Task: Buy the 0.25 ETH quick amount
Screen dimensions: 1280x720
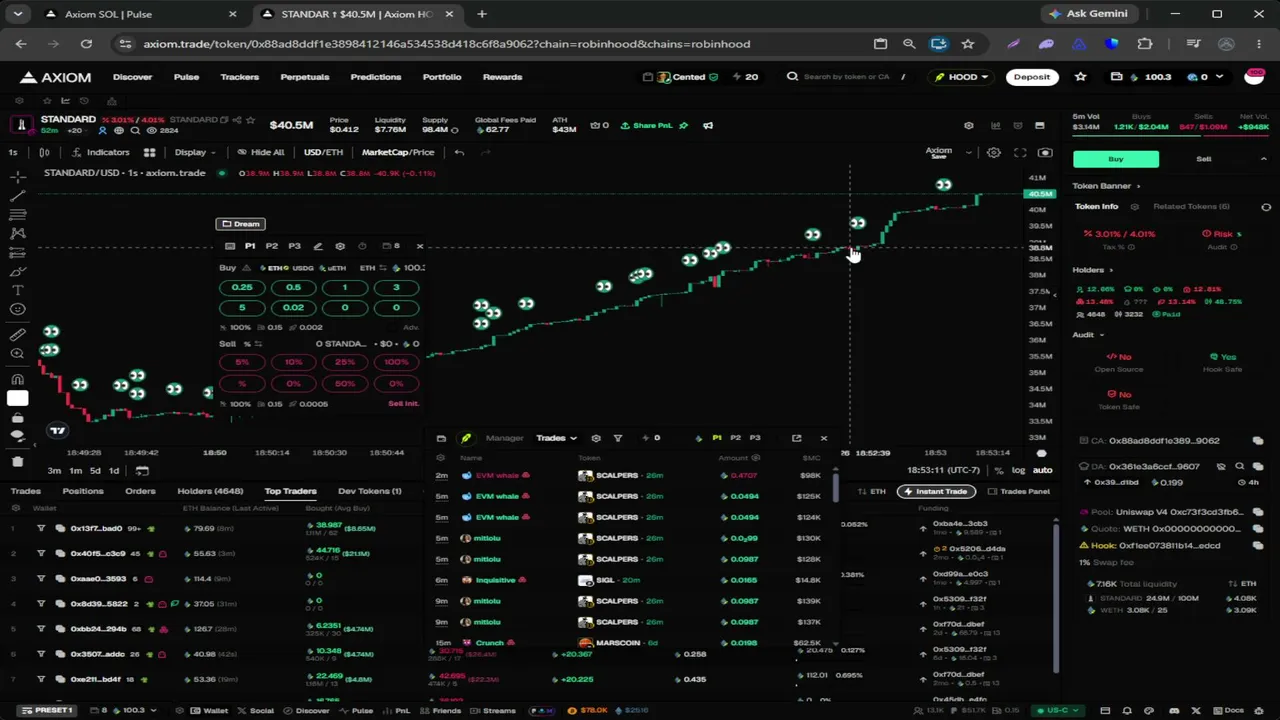Action: 242,287
